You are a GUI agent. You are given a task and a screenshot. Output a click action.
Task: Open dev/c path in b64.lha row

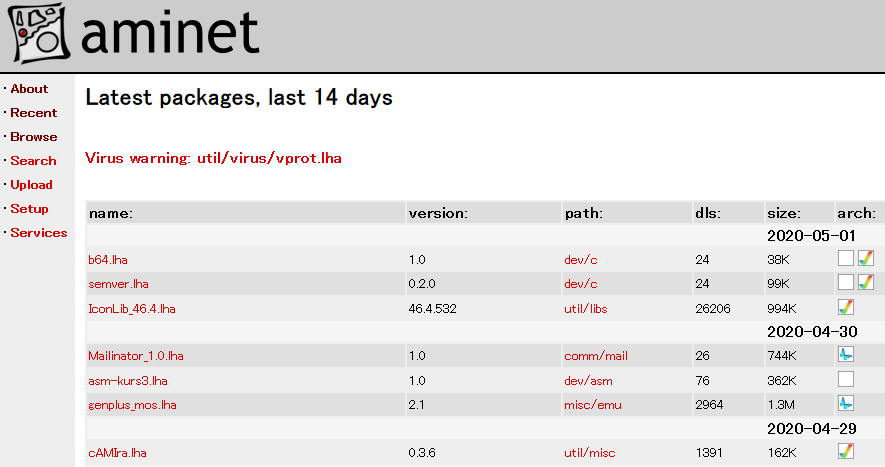(x=581, y=260)
